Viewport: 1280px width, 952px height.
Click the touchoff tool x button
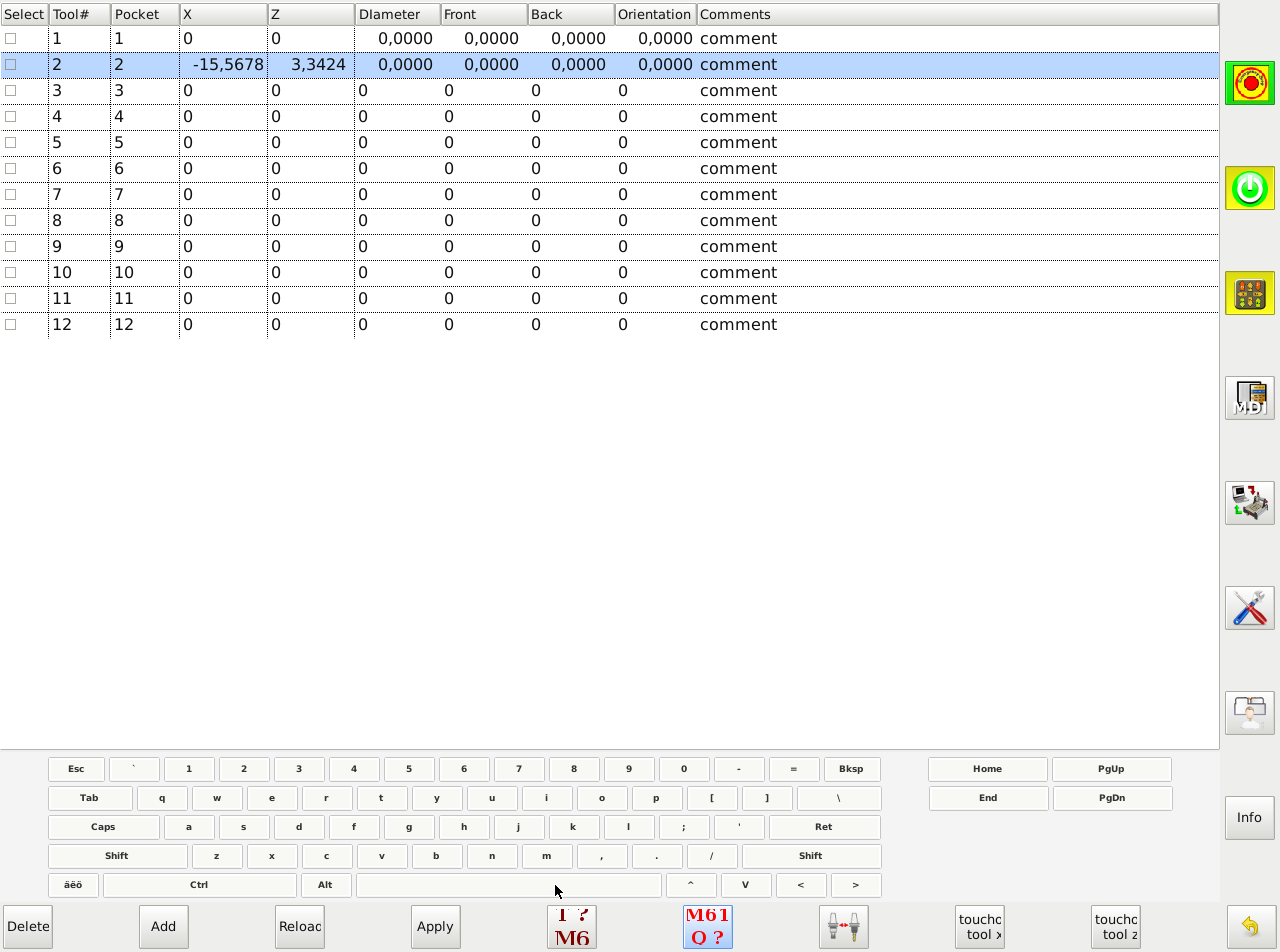click(x=980, y=927)
